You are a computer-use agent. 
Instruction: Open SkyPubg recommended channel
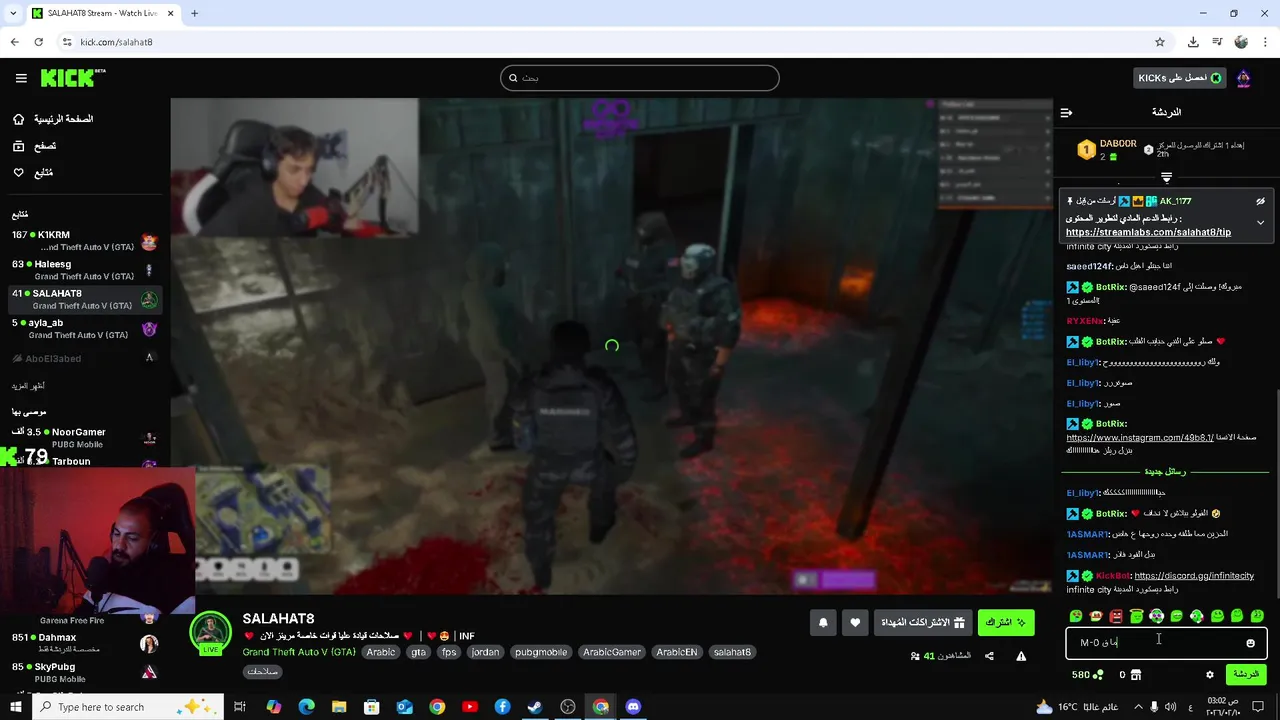pyautogui.click(x=84, y=672)
